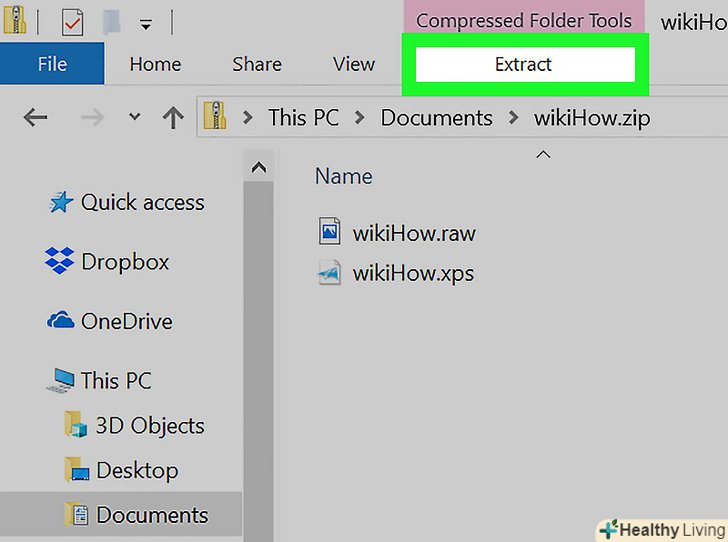
Task: Open the recent locations dropdown arrow
Action: pos(134,117)
